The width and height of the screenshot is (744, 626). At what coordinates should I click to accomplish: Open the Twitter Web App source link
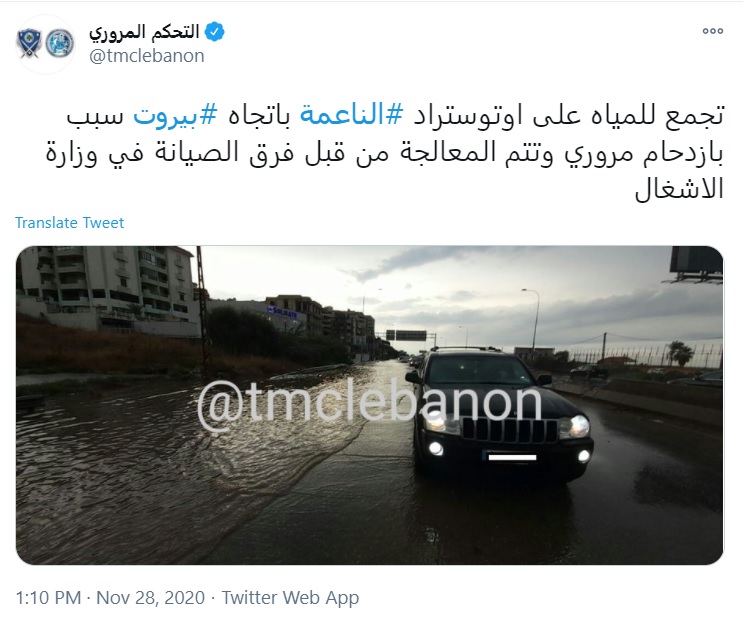click(x=290, y=598)
